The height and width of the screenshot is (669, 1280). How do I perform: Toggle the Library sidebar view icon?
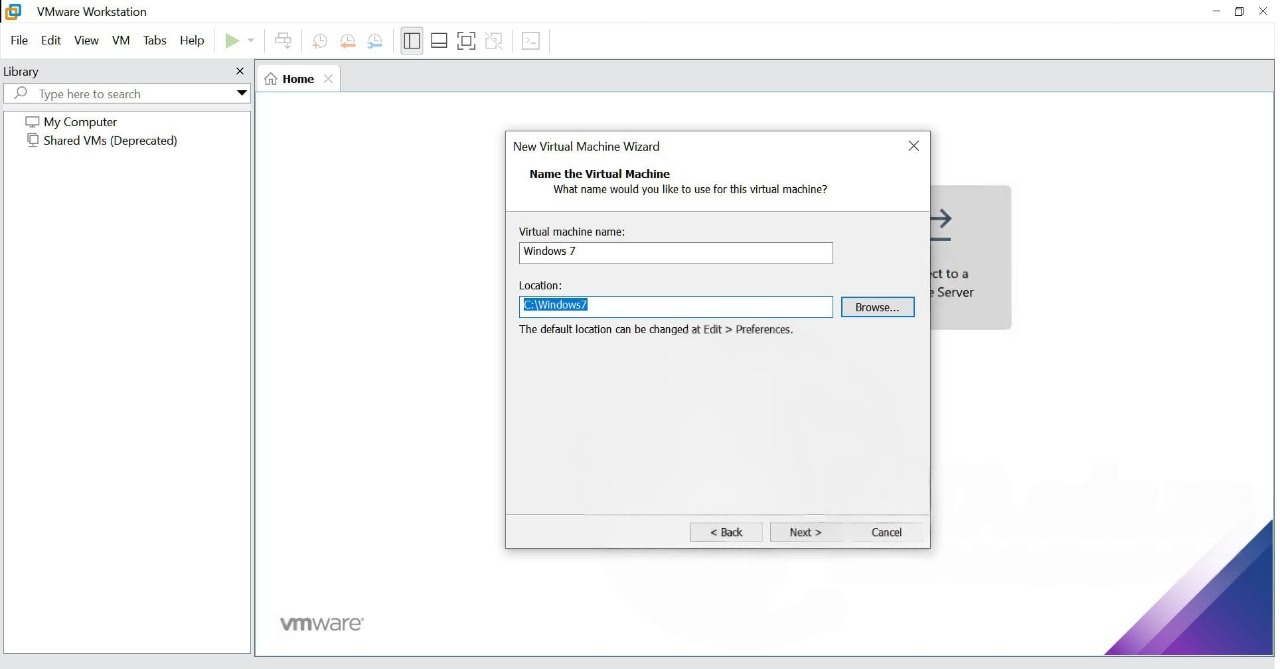pyautogui.click(x=411, y=41)
